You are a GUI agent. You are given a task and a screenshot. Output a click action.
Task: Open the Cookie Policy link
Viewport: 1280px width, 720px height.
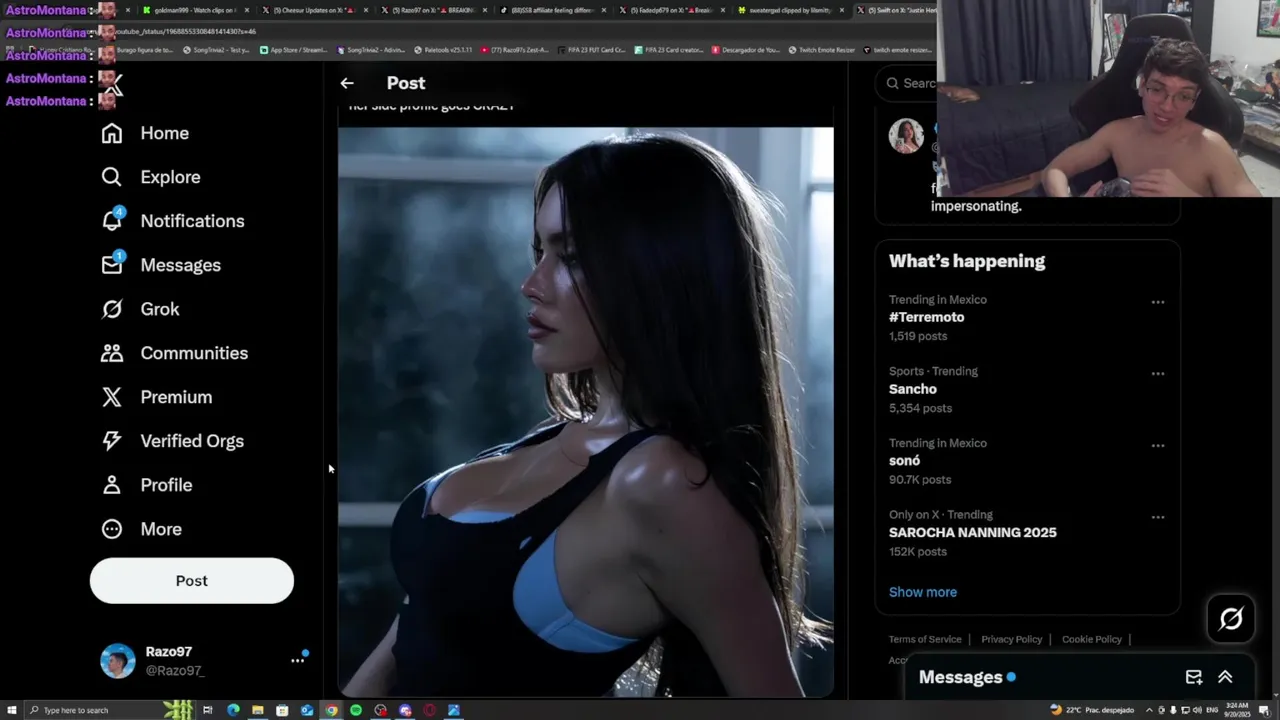tap(1091, 639)
